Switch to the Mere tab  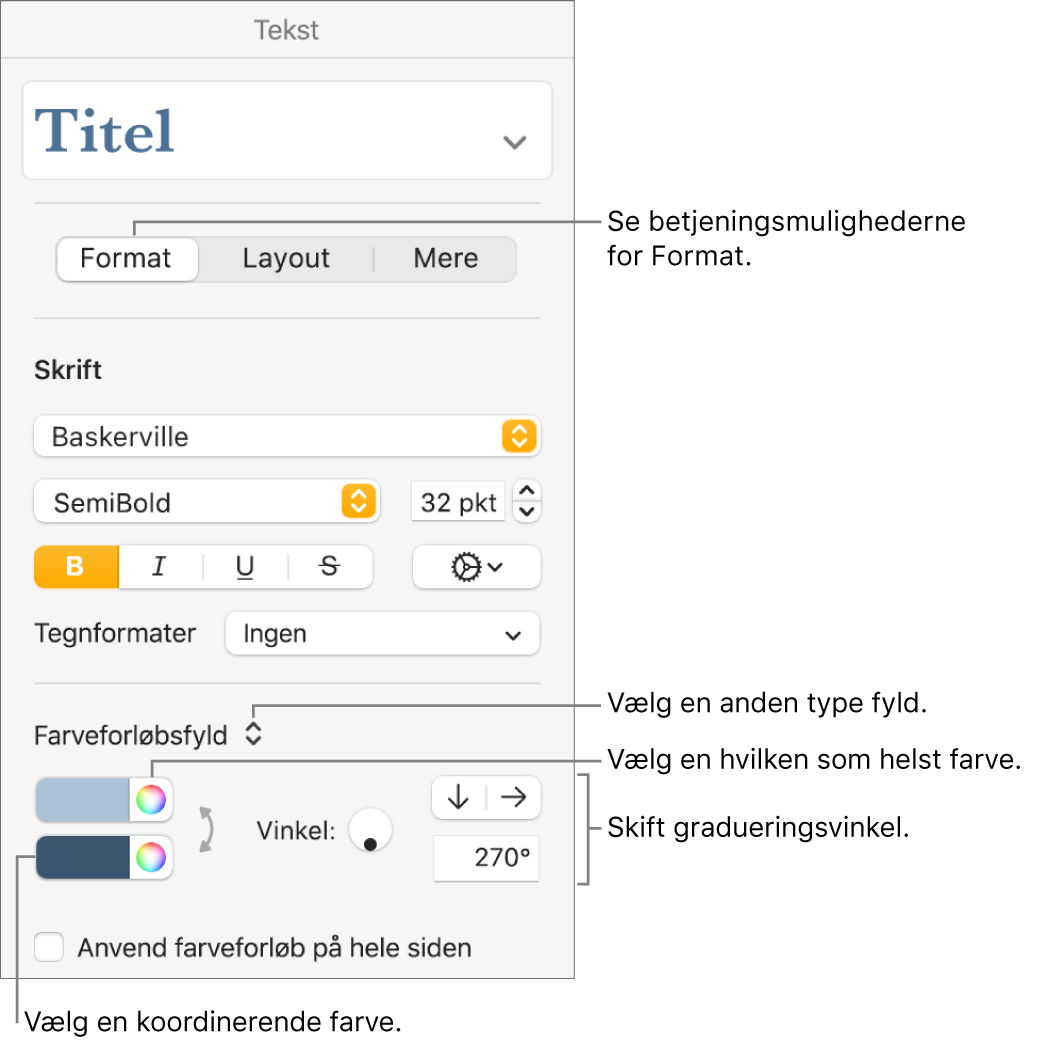(x=445, y=259)
